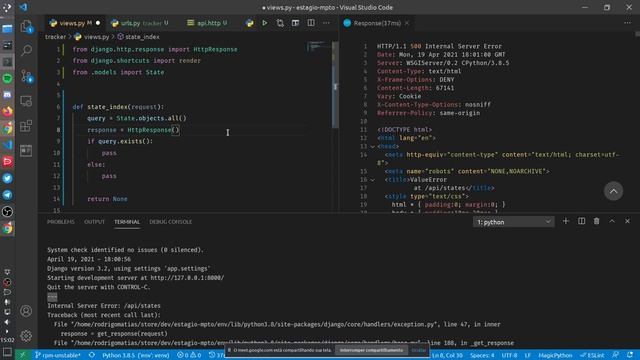
Task: Change end of line sequence 'LF'
Action: click(527, 355)
